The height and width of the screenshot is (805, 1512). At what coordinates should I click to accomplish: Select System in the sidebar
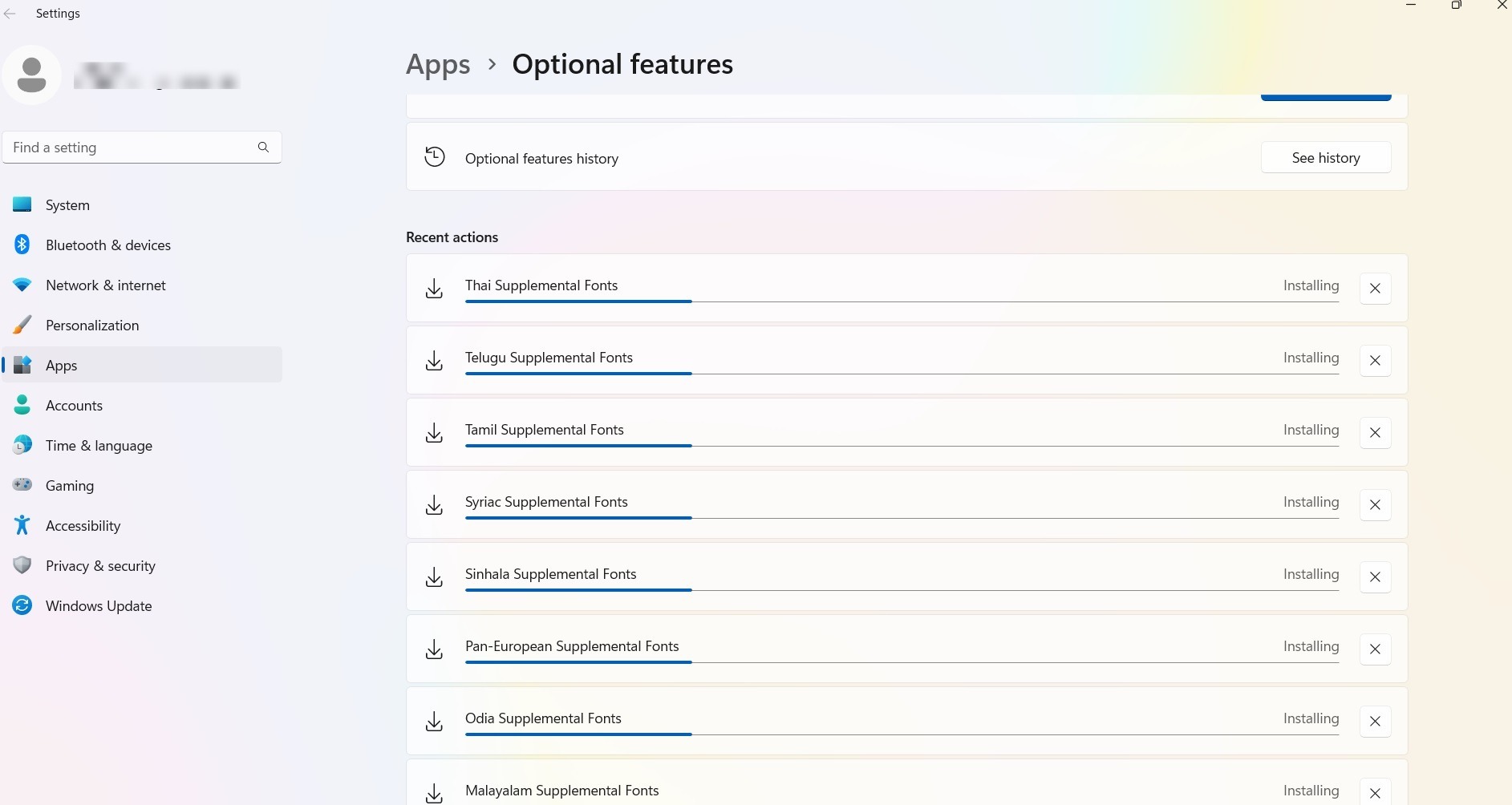pos(67,204)
